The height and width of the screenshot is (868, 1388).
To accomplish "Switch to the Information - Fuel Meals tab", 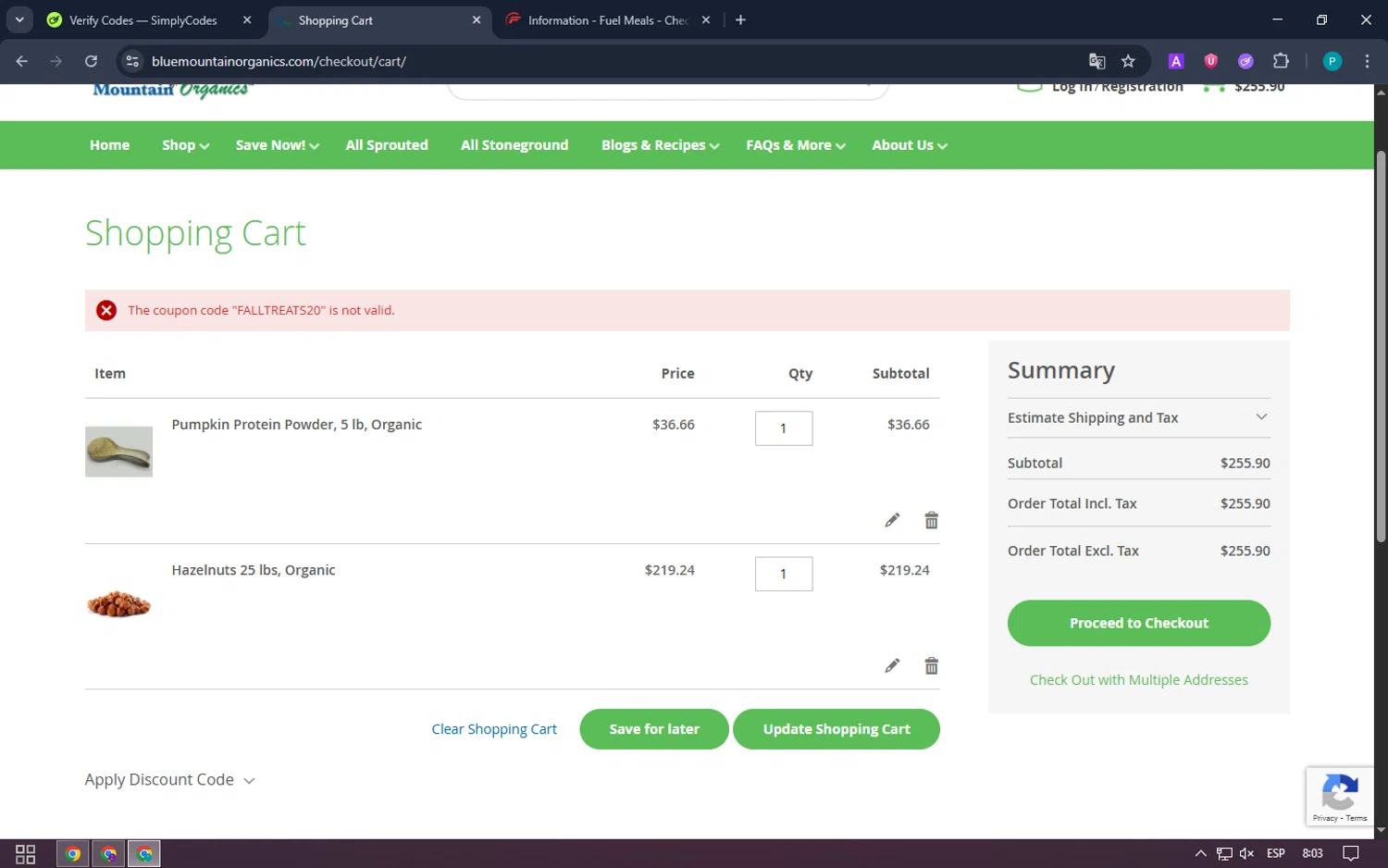I will (606, 20).
